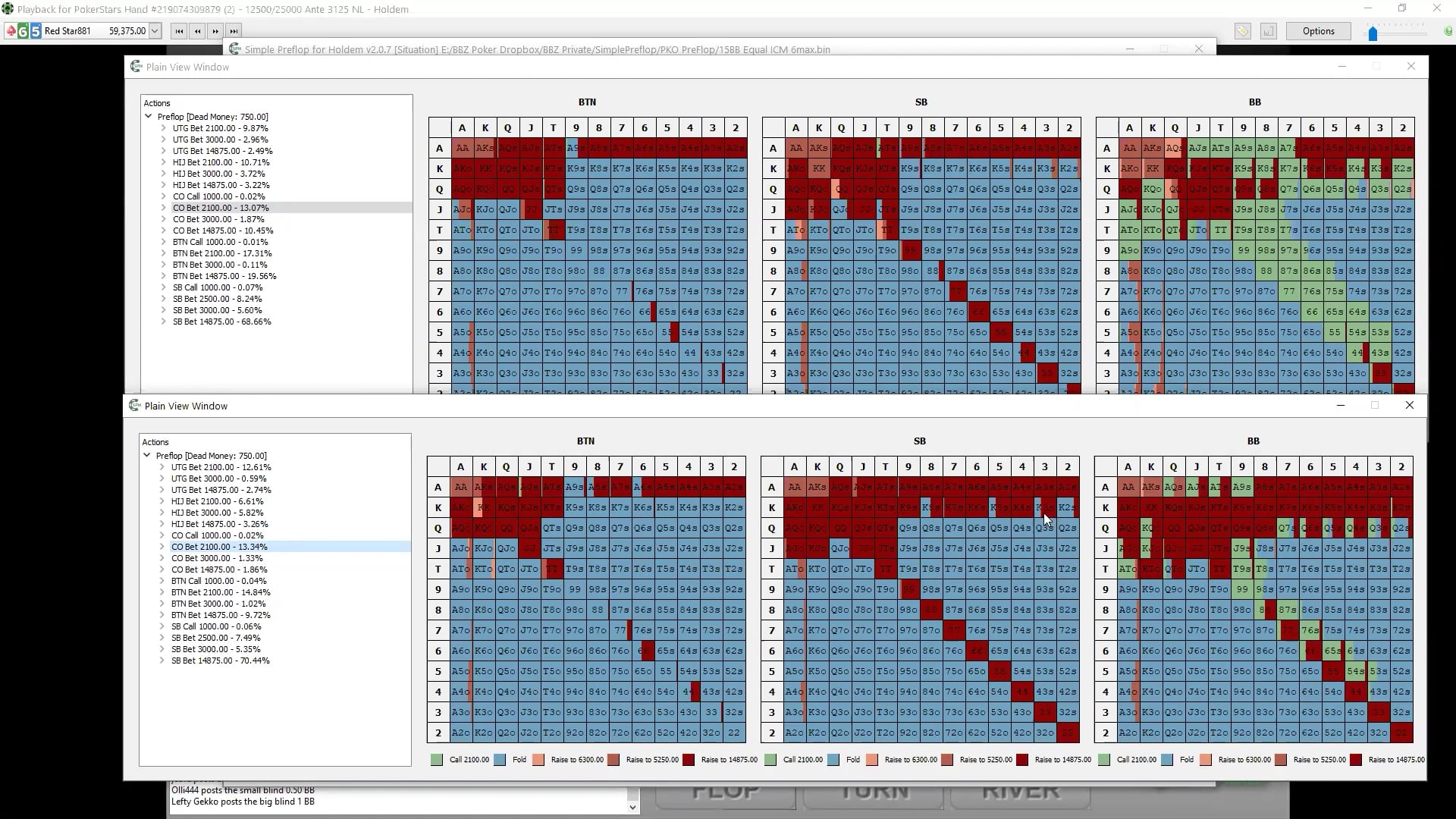Click the forward one step button
This screenshot has height=819, width=1456.
[x=216, y=31]
